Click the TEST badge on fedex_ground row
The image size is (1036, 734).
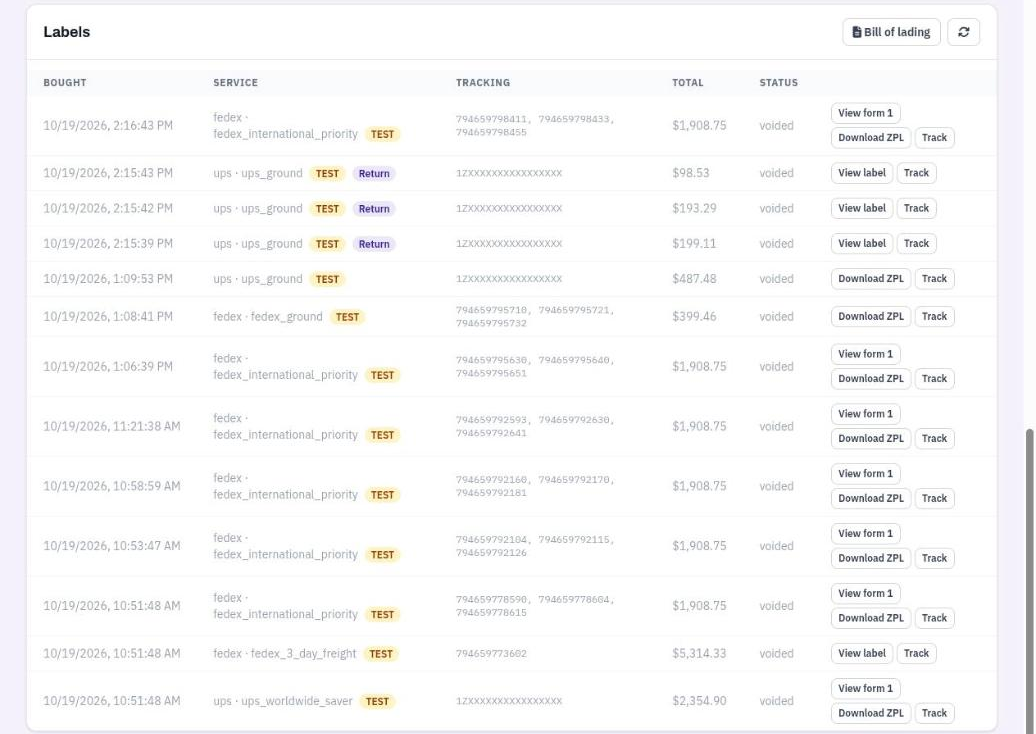(x=347, y=317)
